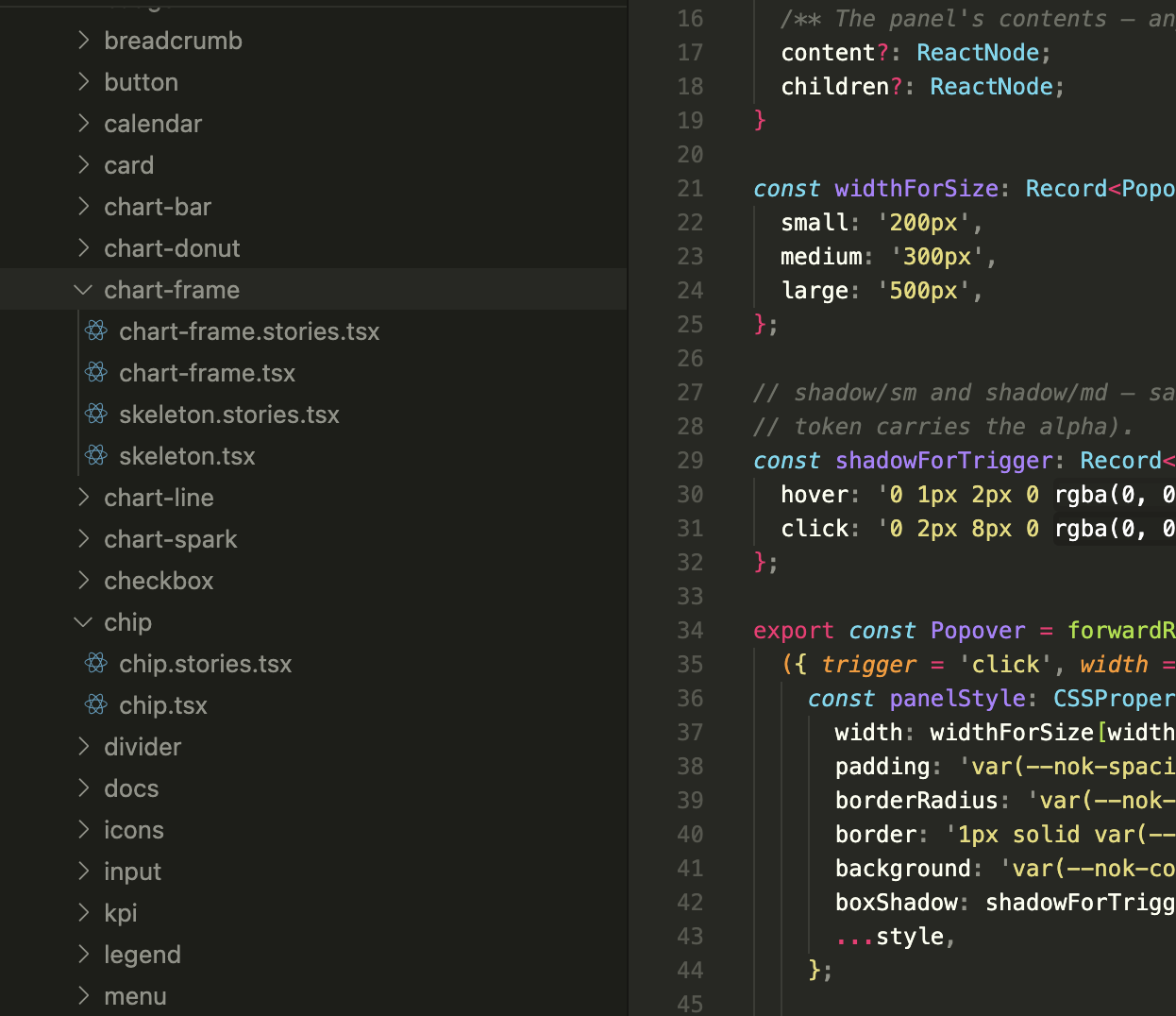Expand the breadcrumb folder chevron
Screen dimensions: 1176x1016
pos(83,40)
